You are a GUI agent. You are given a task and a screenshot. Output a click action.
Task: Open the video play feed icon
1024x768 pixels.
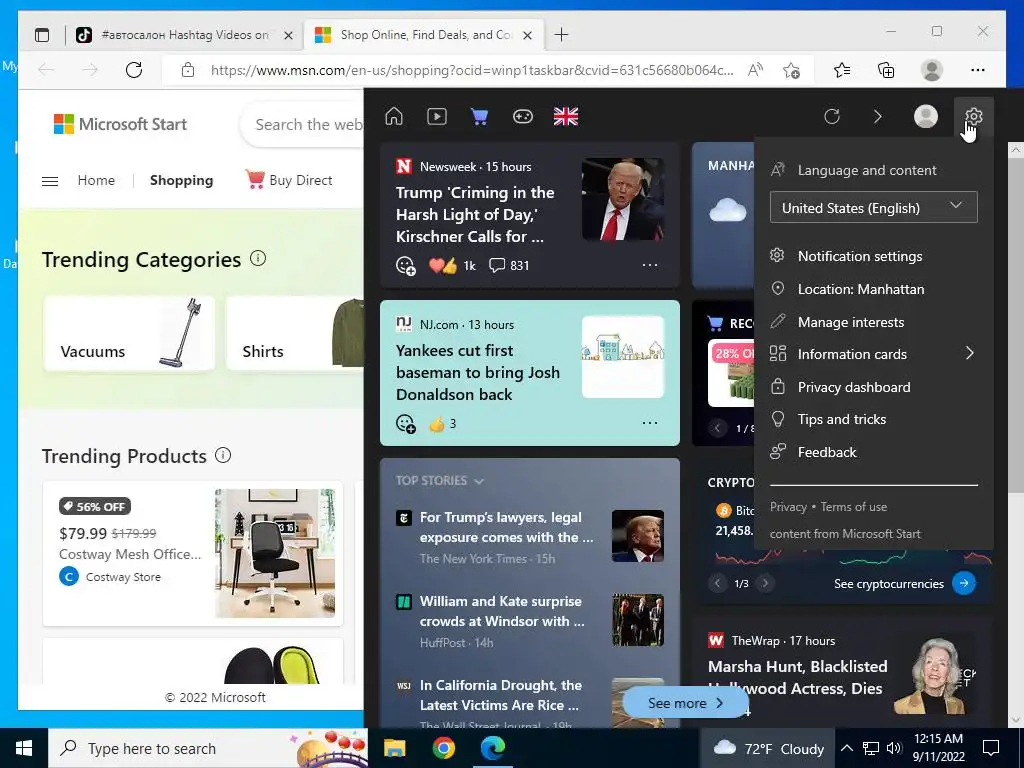(437, 117)
